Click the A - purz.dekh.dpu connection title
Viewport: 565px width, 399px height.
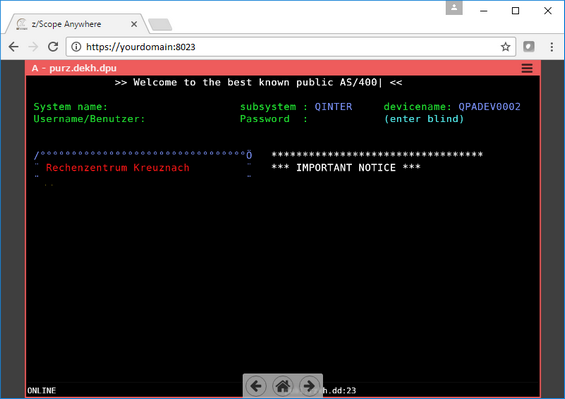74,68
